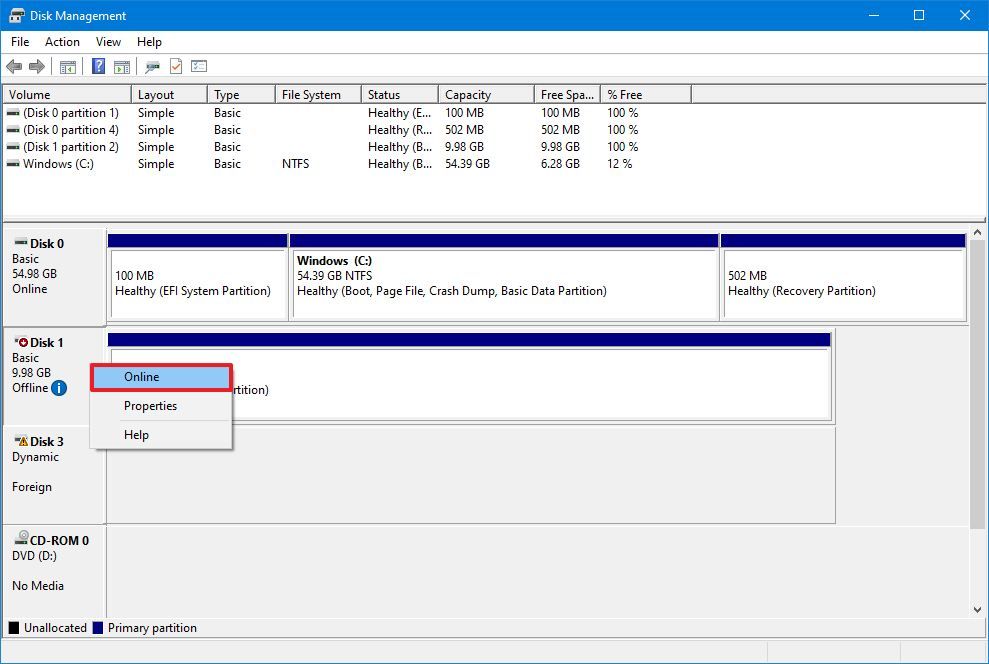The width and height of the screenshot is (989, 664).
Task: Click the vertical scrollbar down arrow
Action: pyautogui.click(x=977, y=609)
